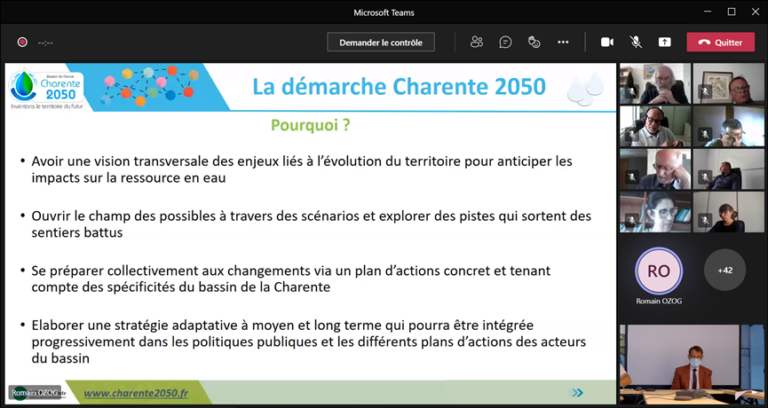Click the red recording indicator
Viewport: 768px width, 408px height.
[x=22, y=42]
